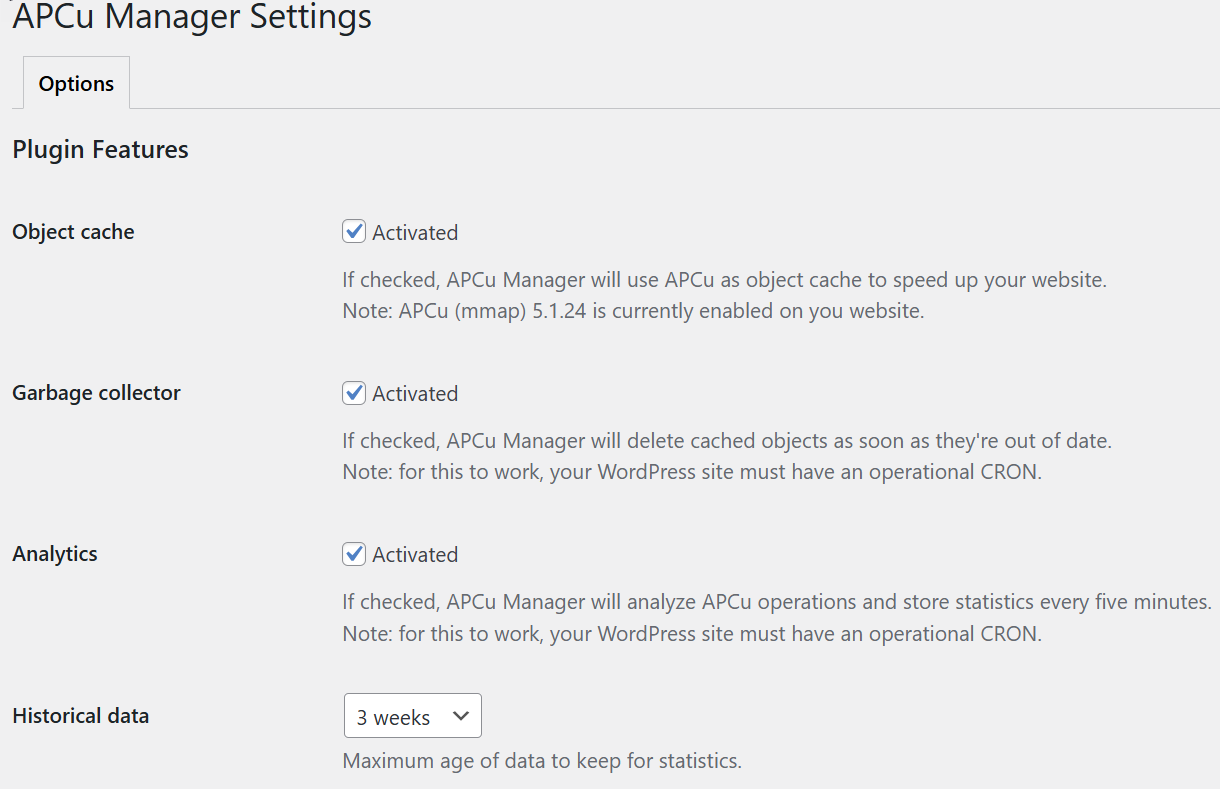Click the Plugin Features heading
1220x789 pixels.
coord(100,150)
